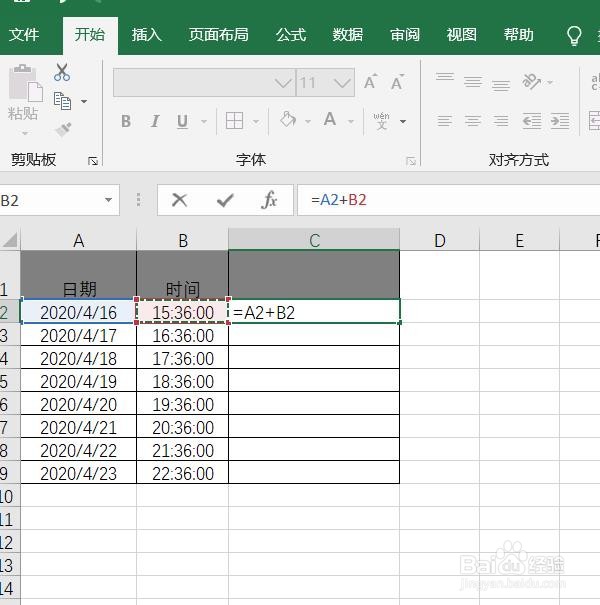The image size is (600, 605).
Task: Select Center horizontal align icon
Action: tap(473, 121)
